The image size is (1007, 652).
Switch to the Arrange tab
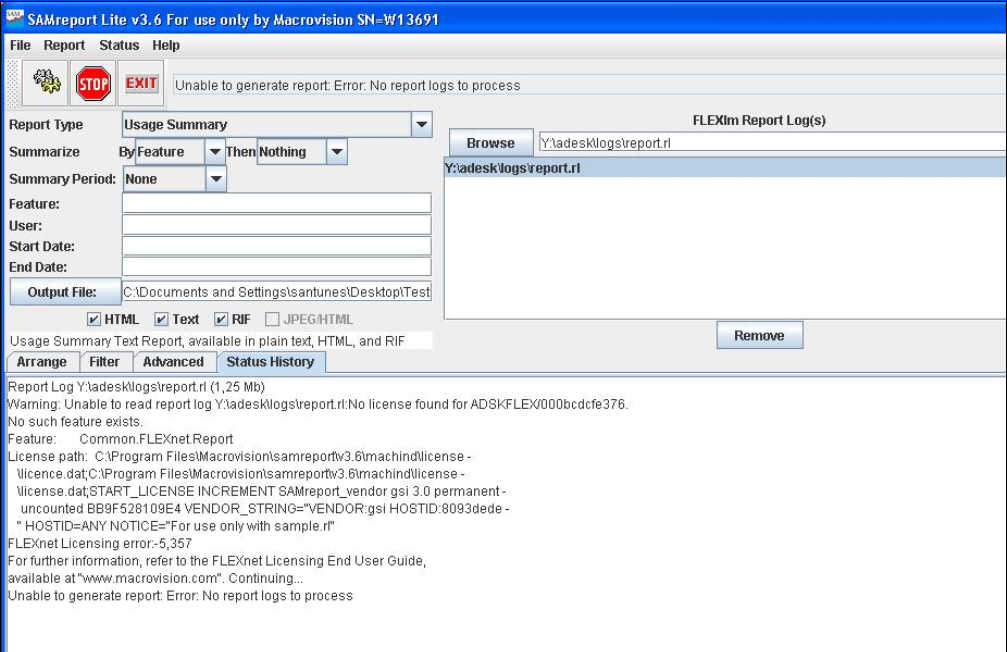(x=42, y=362)
